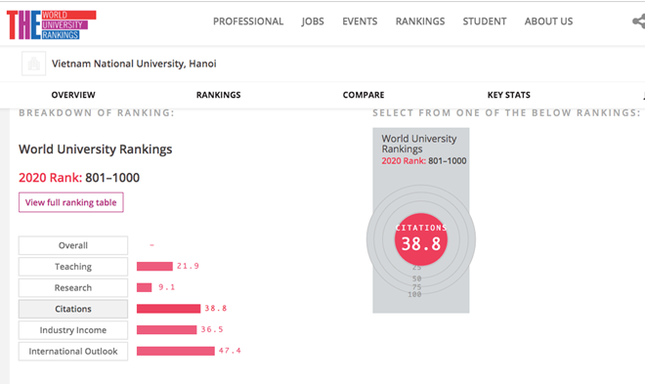
Task: Click the World University Rankings breakdown heading
Action: click(x=95, y=149)
